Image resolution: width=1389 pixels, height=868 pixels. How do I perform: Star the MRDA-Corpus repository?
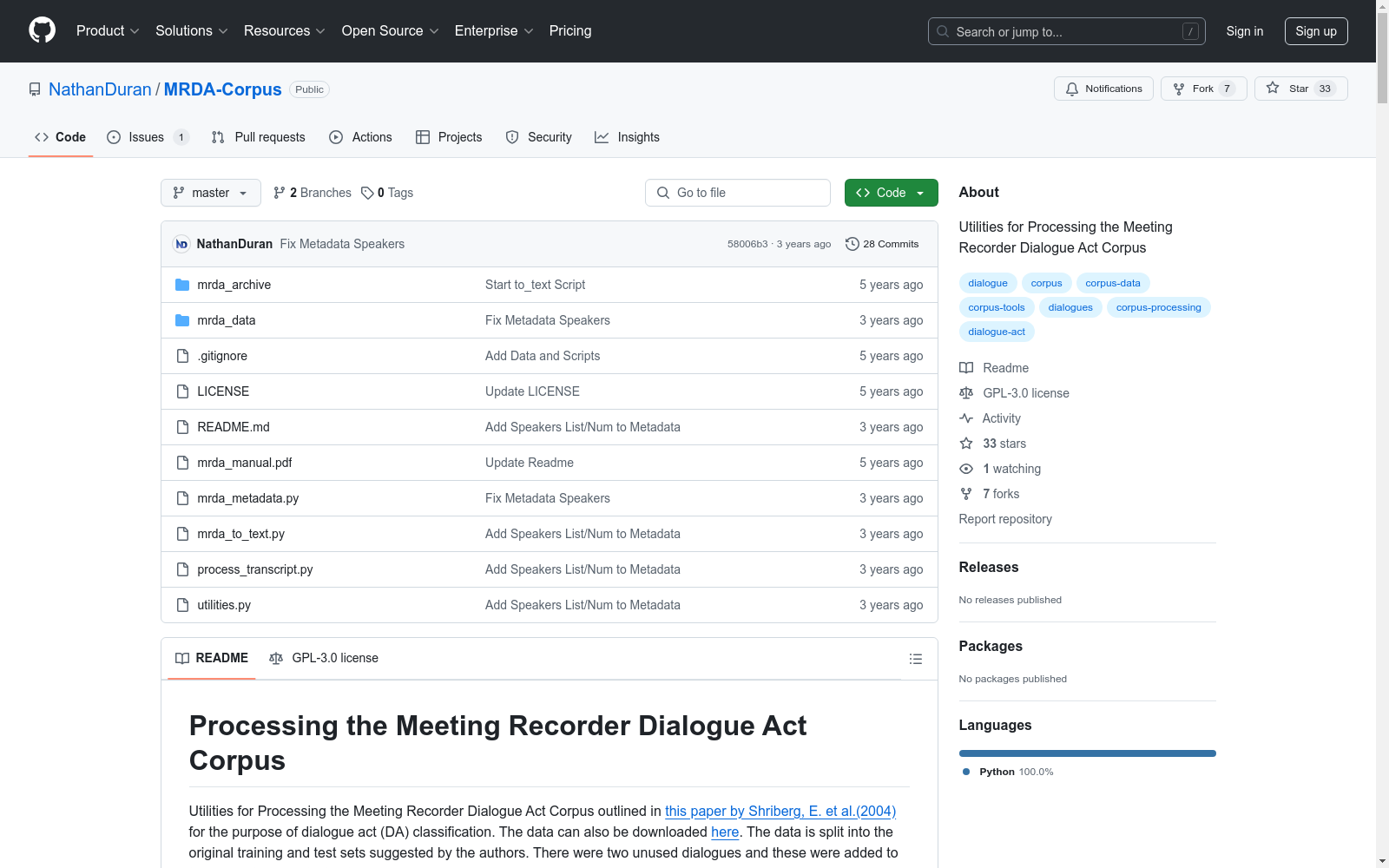[x=1300, y=89]
